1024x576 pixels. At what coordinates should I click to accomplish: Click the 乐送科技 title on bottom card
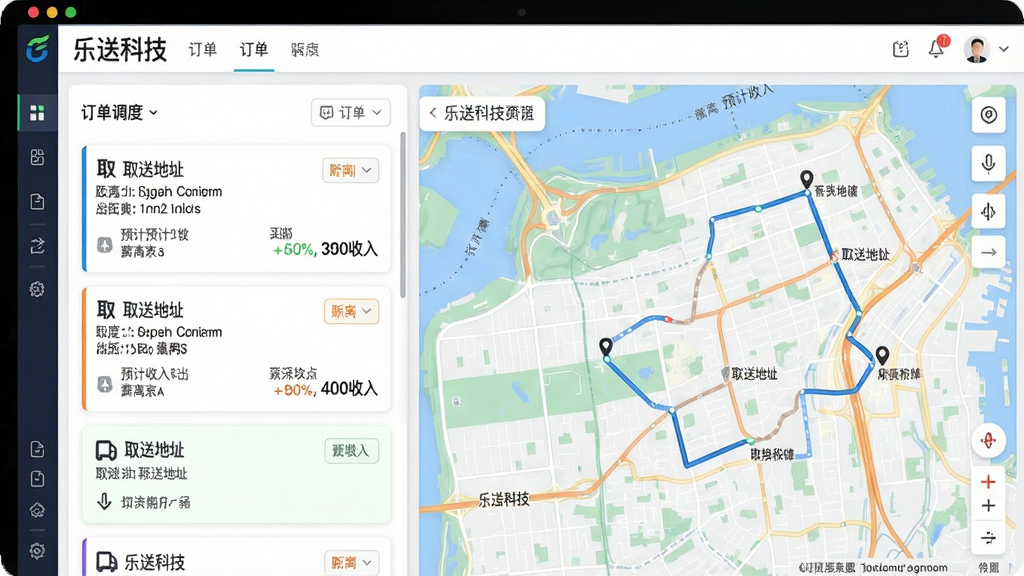tap(155, 562)
